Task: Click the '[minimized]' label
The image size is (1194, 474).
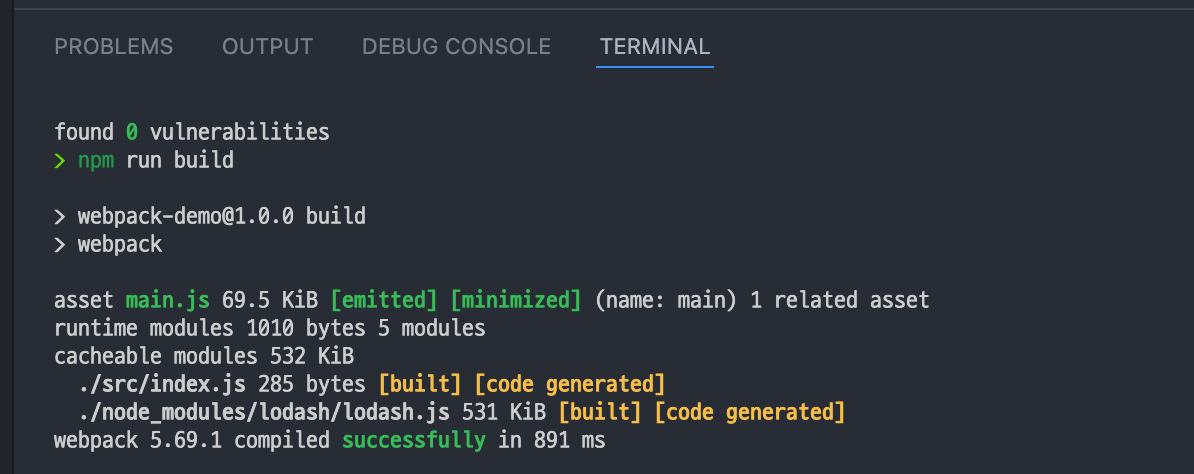Action: tap(516, 300)
